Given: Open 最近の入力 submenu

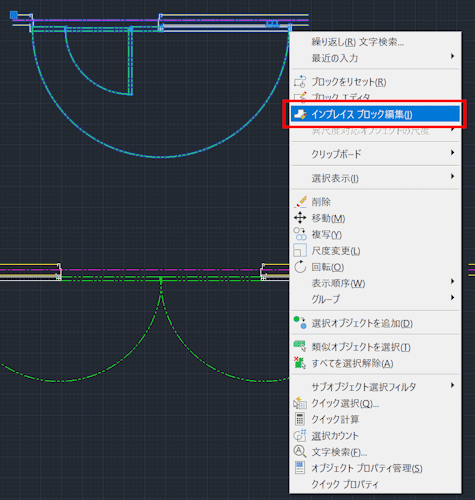Looking at the screenshot, I should point(375,58).
